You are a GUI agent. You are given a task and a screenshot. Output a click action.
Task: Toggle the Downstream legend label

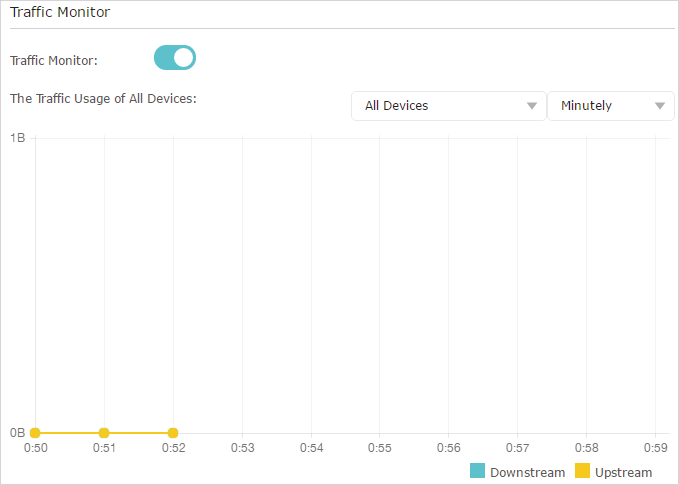[x=527, y=472]
